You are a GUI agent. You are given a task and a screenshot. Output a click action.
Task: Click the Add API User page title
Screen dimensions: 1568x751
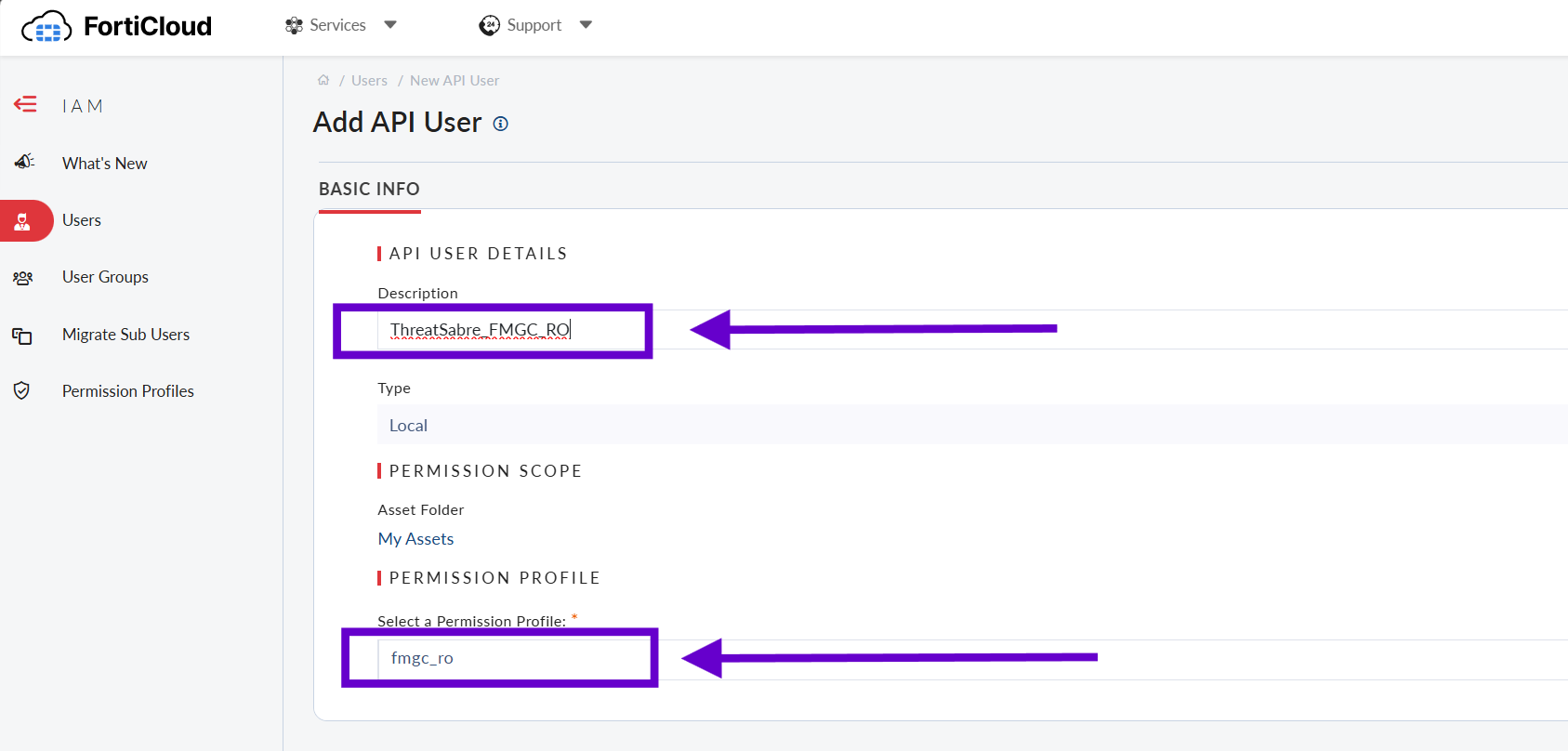point(398,123)
